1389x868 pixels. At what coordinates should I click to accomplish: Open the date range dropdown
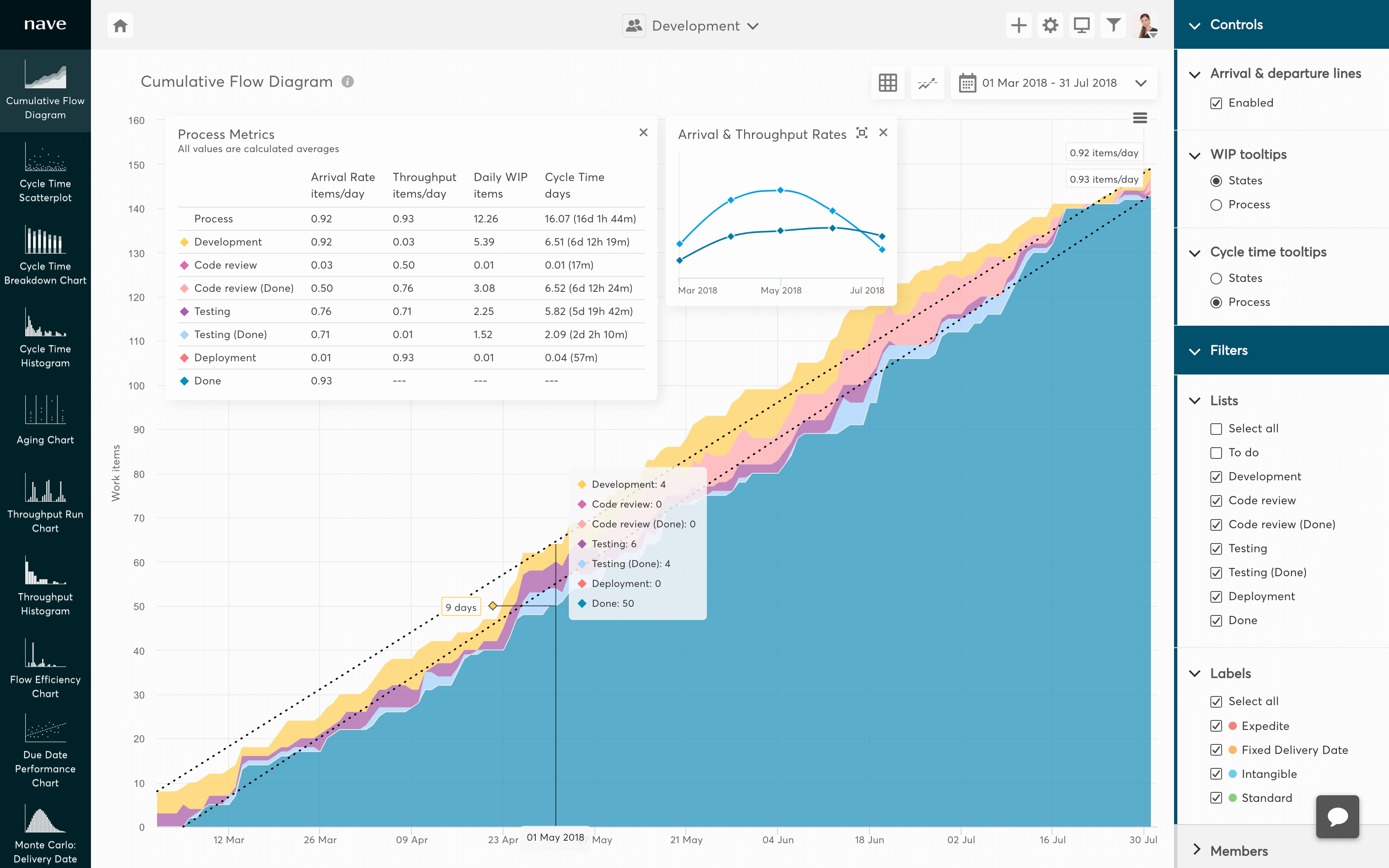point(1053,83)
